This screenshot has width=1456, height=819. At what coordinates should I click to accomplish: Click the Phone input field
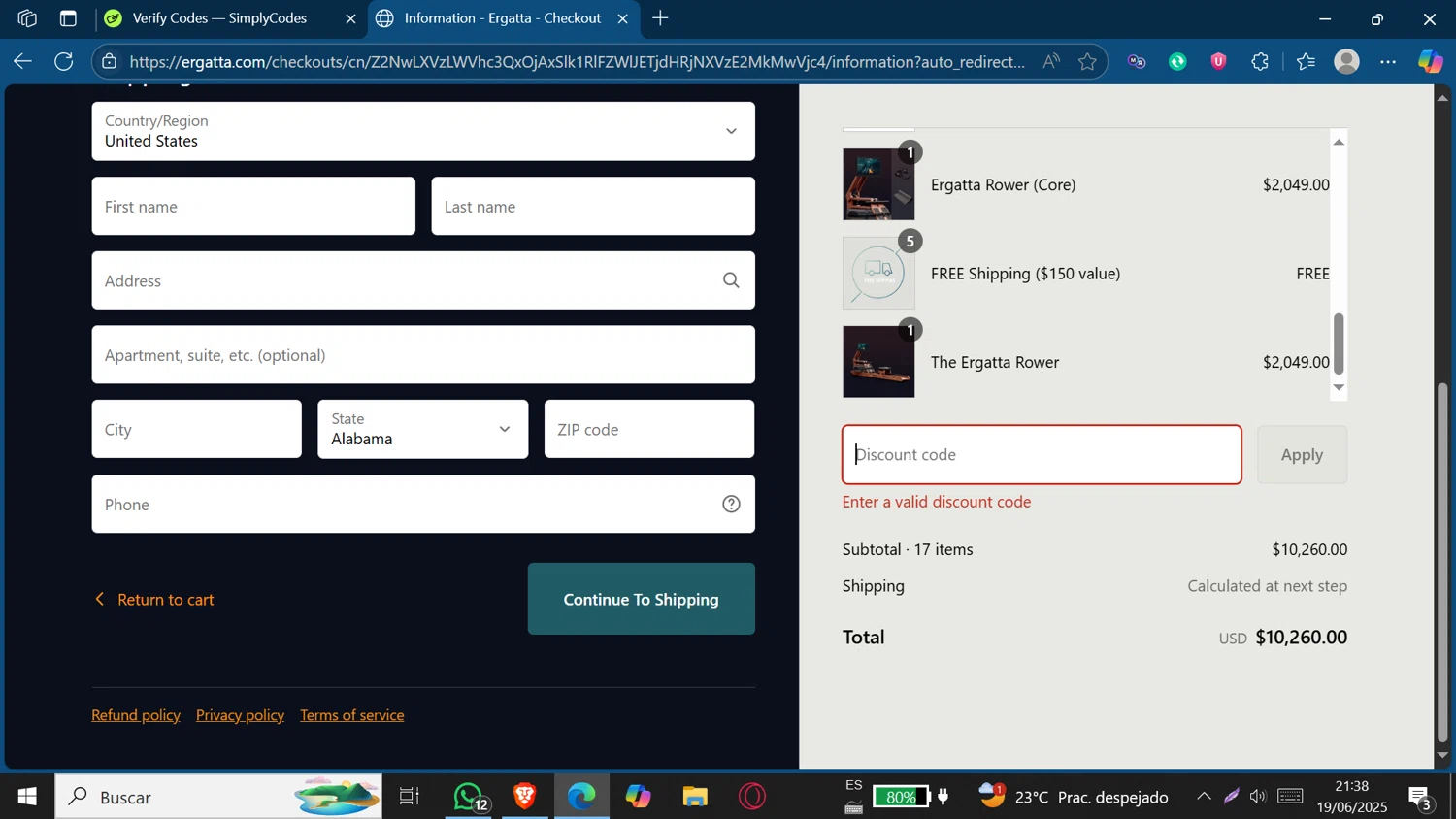[x=423, y=504]
